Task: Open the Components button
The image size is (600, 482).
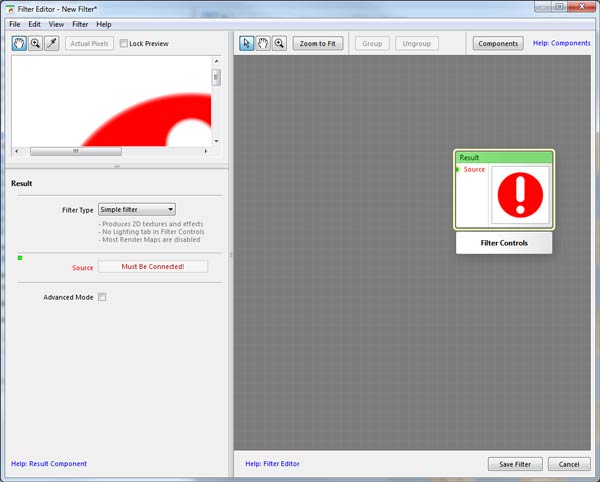Action: (498, 44)
